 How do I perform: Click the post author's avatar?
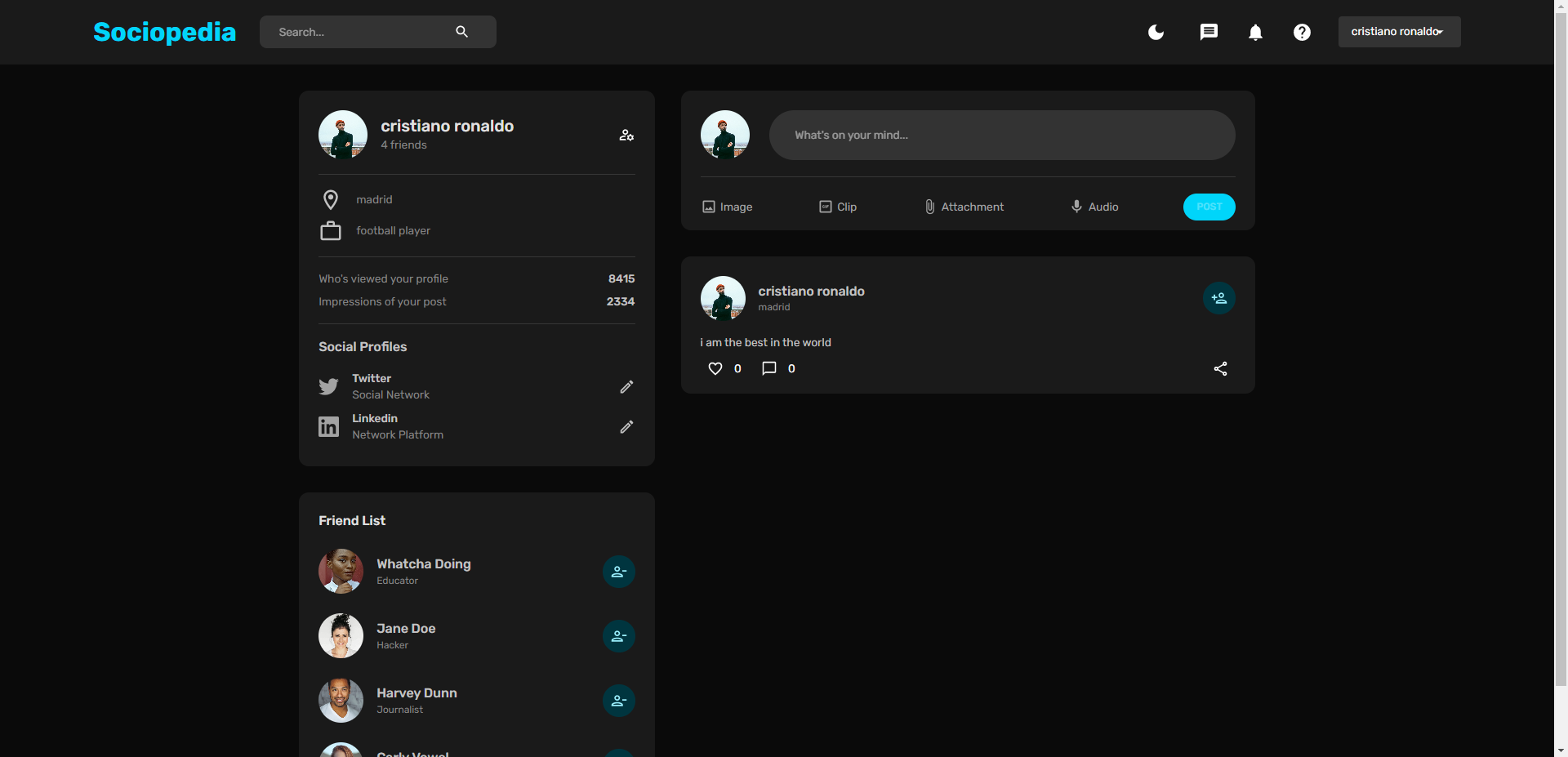pos(723,298)
